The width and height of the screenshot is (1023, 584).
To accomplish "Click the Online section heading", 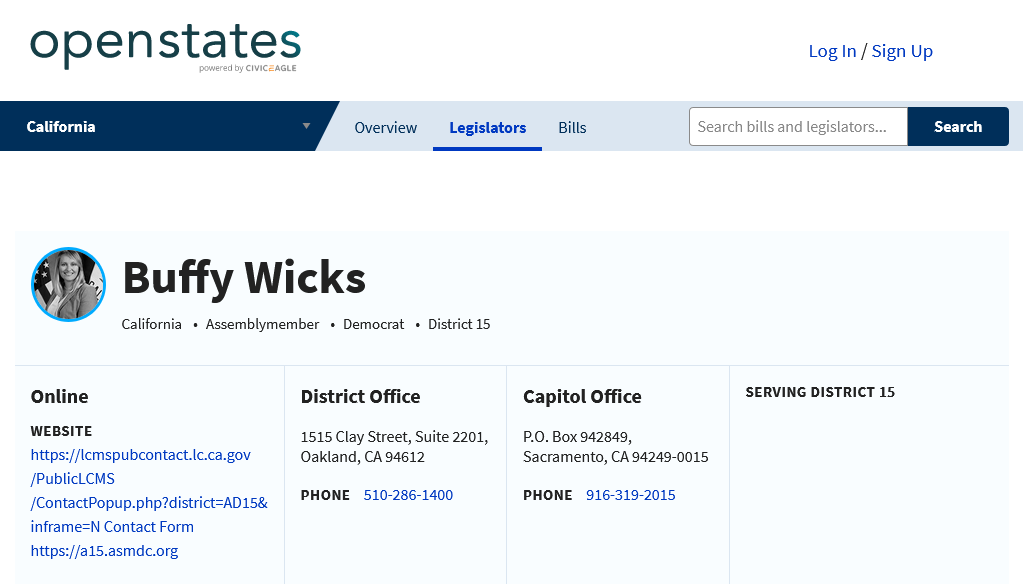I will (59, 396).
